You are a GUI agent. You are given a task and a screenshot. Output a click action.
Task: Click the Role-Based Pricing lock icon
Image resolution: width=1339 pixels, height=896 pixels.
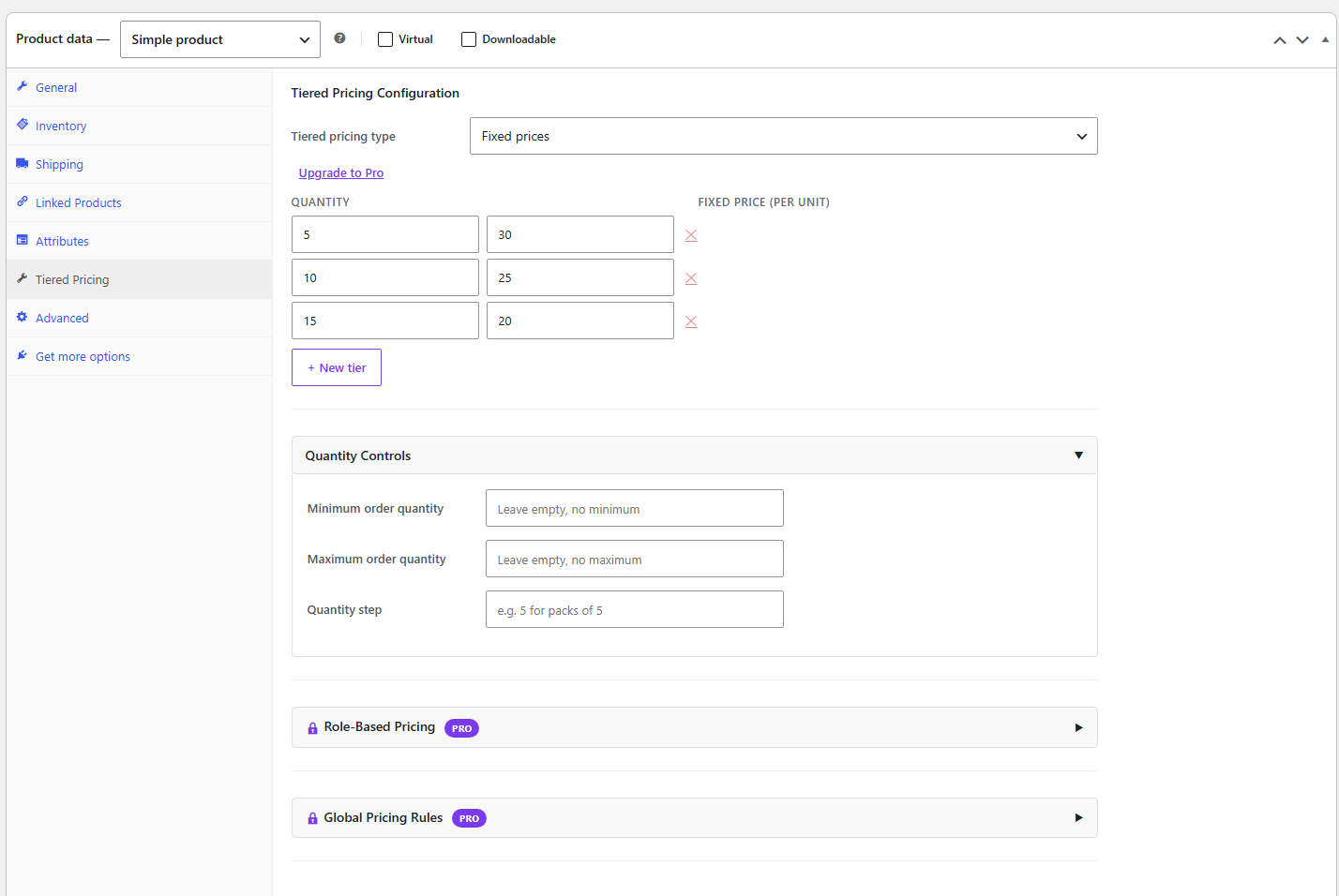(312, 728)
